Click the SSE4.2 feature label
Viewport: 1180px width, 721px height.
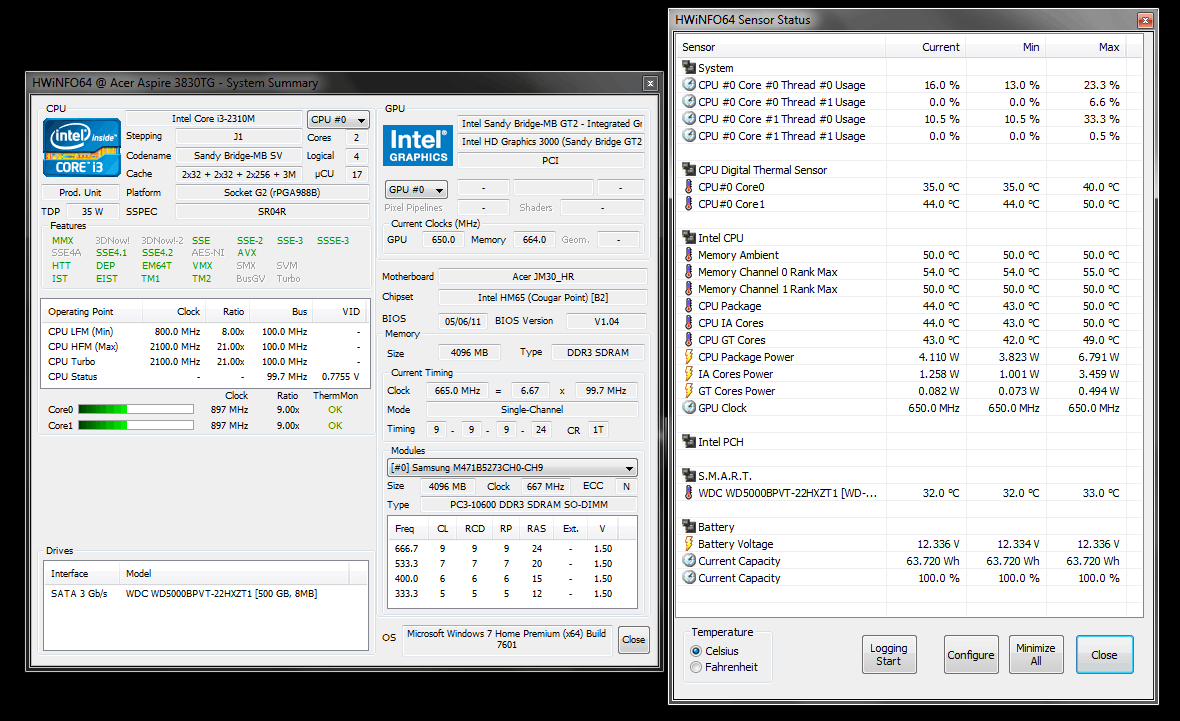157,253
